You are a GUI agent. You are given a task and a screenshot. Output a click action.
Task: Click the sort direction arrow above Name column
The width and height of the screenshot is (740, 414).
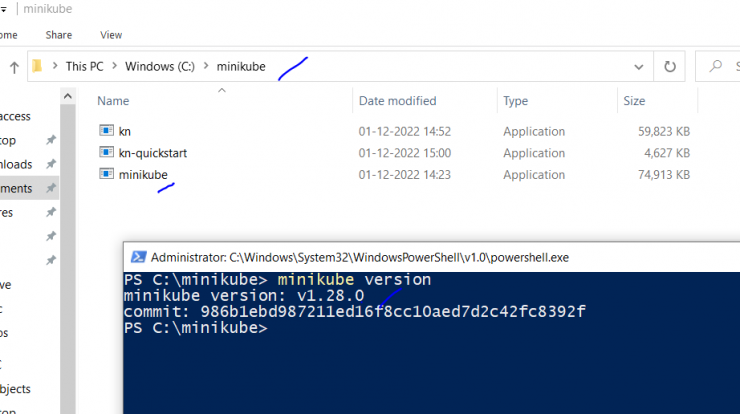[x=222, y=90]
